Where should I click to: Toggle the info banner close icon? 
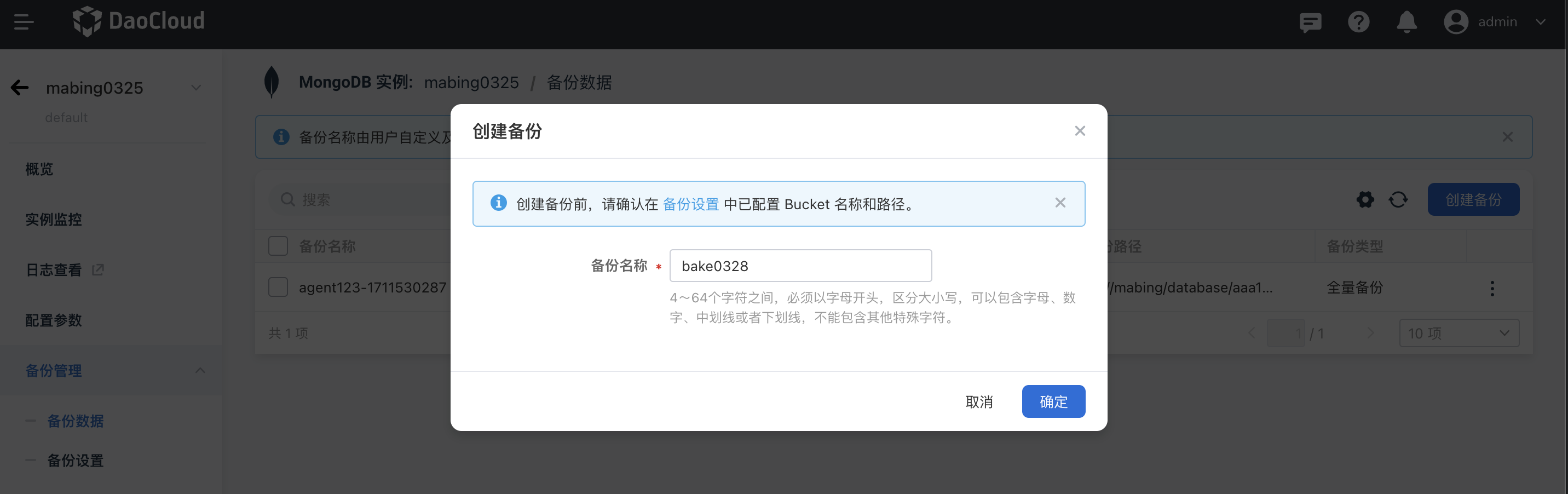tap(1060, 202)
